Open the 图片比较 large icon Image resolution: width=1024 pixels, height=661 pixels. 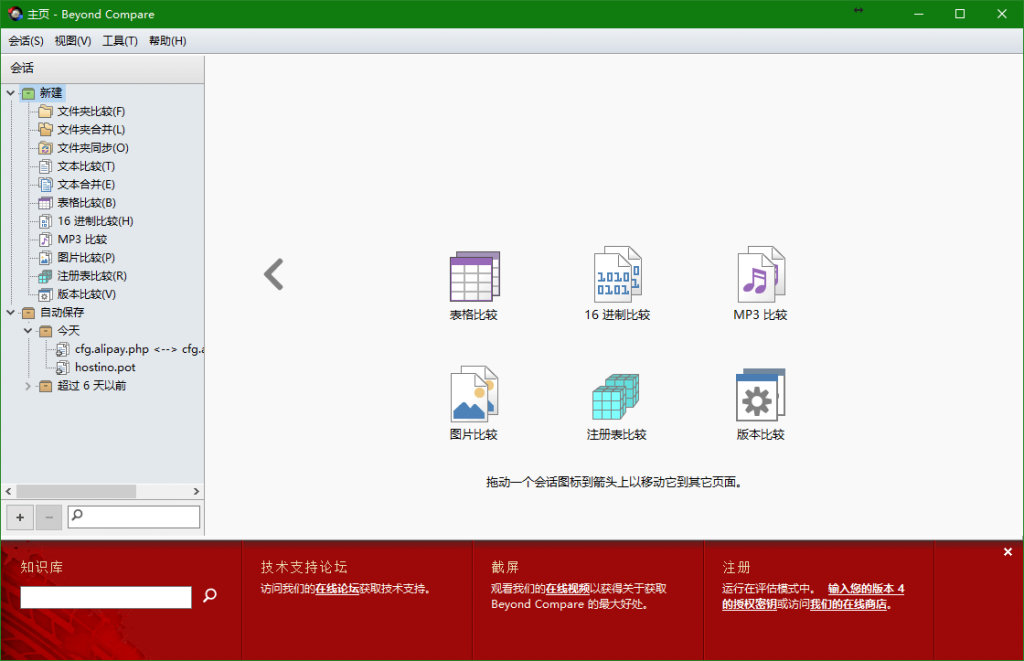474,394
